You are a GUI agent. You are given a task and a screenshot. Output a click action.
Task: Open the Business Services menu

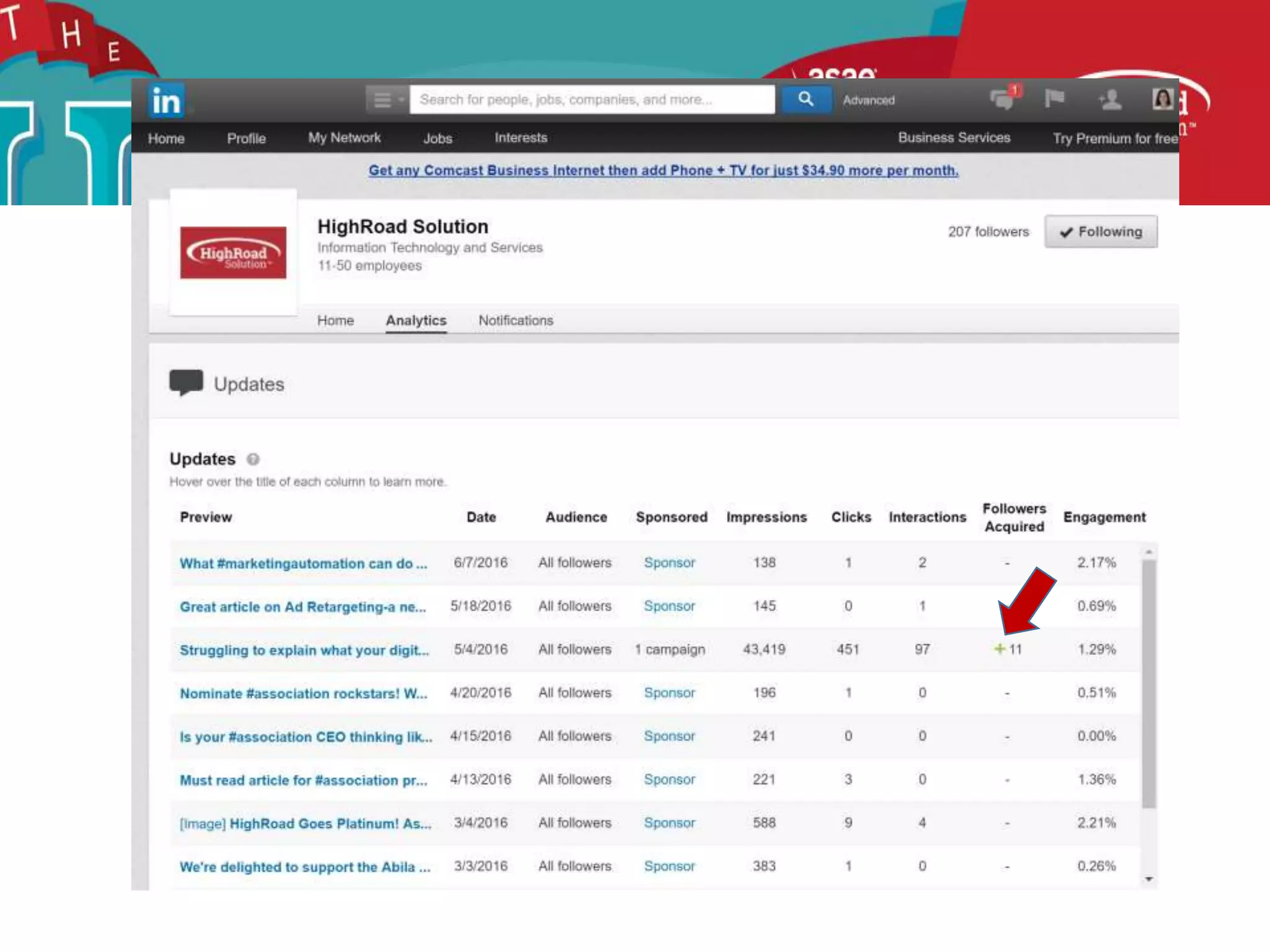coord(954,138)
